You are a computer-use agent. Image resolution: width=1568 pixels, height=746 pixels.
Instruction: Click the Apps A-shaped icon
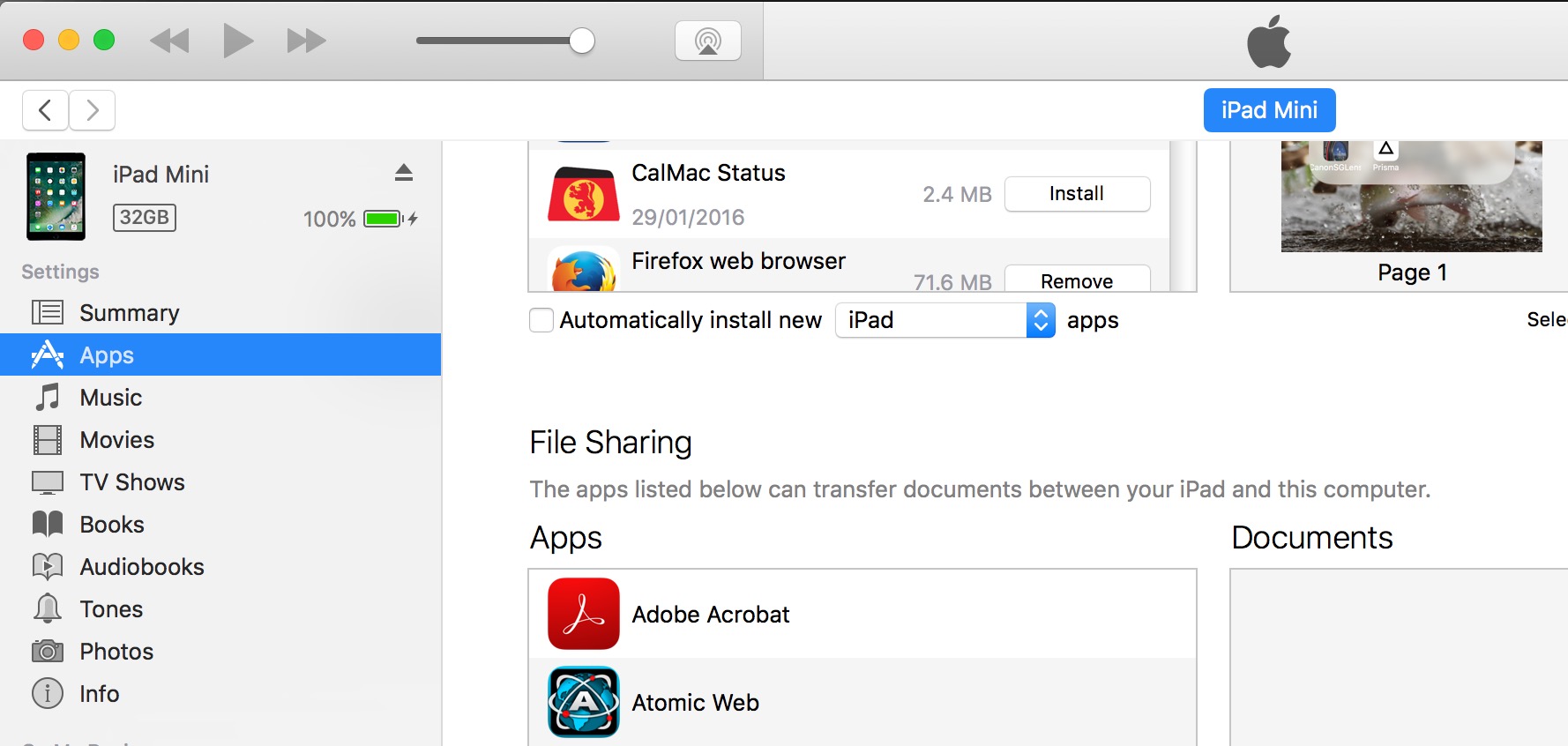point(48,354)
